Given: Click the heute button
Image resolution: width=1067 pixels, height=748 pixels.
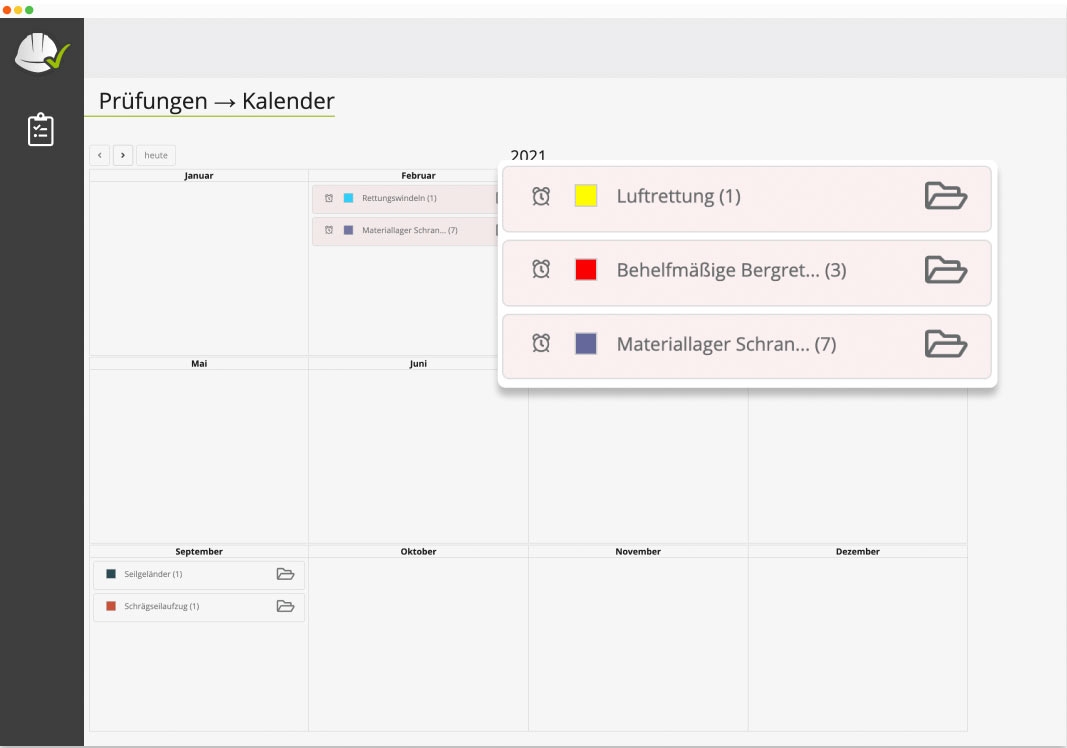Looking at the screenshot, I should coord(156,155).
